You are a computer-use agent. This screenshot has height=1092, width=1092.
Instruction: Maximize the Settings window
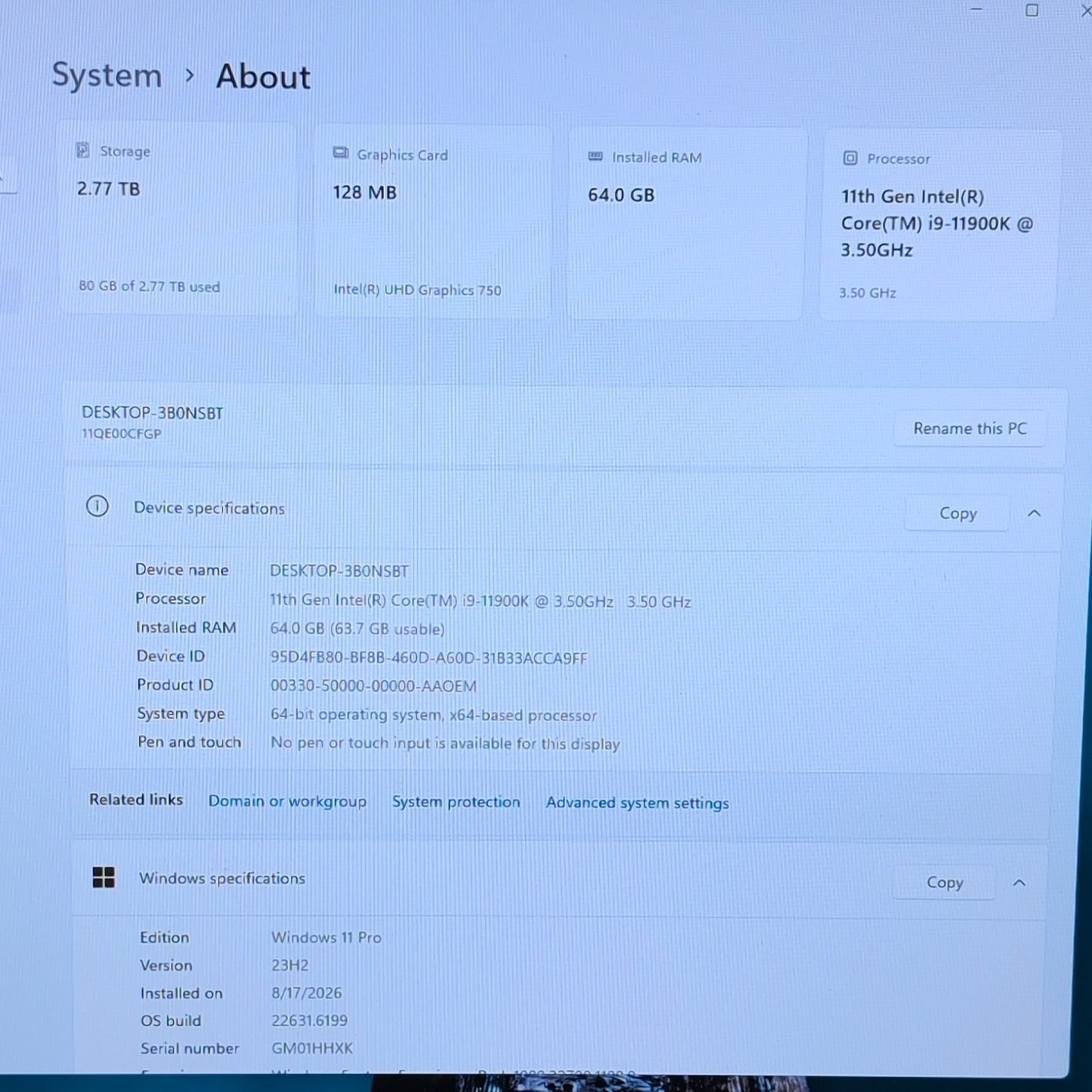pos(1032,10)
